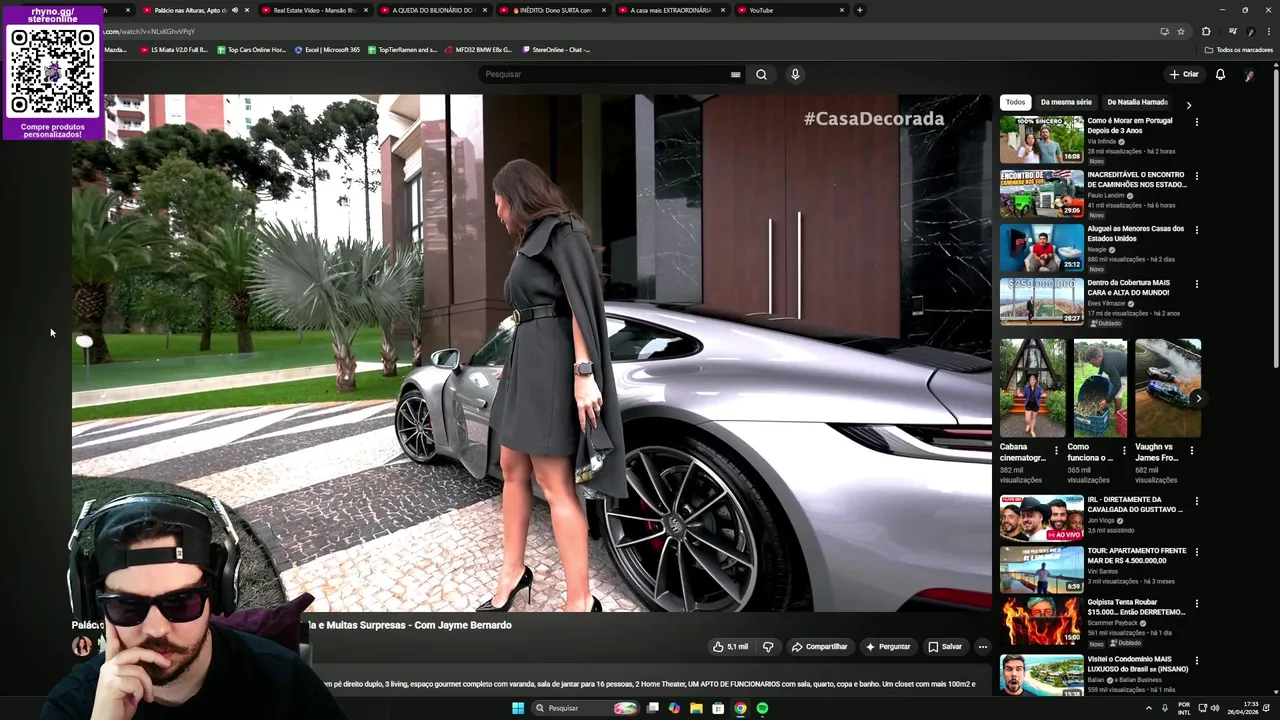Open the live IRL Cavalgada do Gusttavo video
Screen dimensions: 1280x720
click(1041, 518)
